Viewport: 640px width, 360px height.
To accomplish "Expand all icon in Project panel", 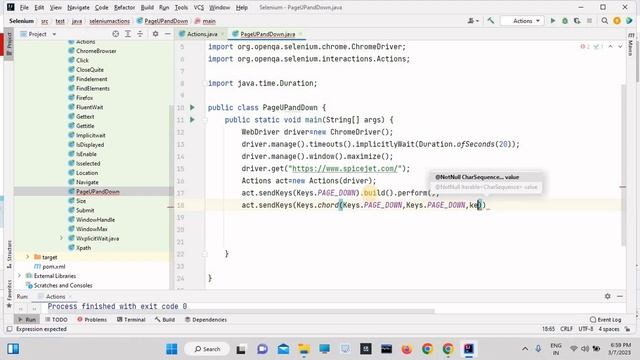I will 128,34.
